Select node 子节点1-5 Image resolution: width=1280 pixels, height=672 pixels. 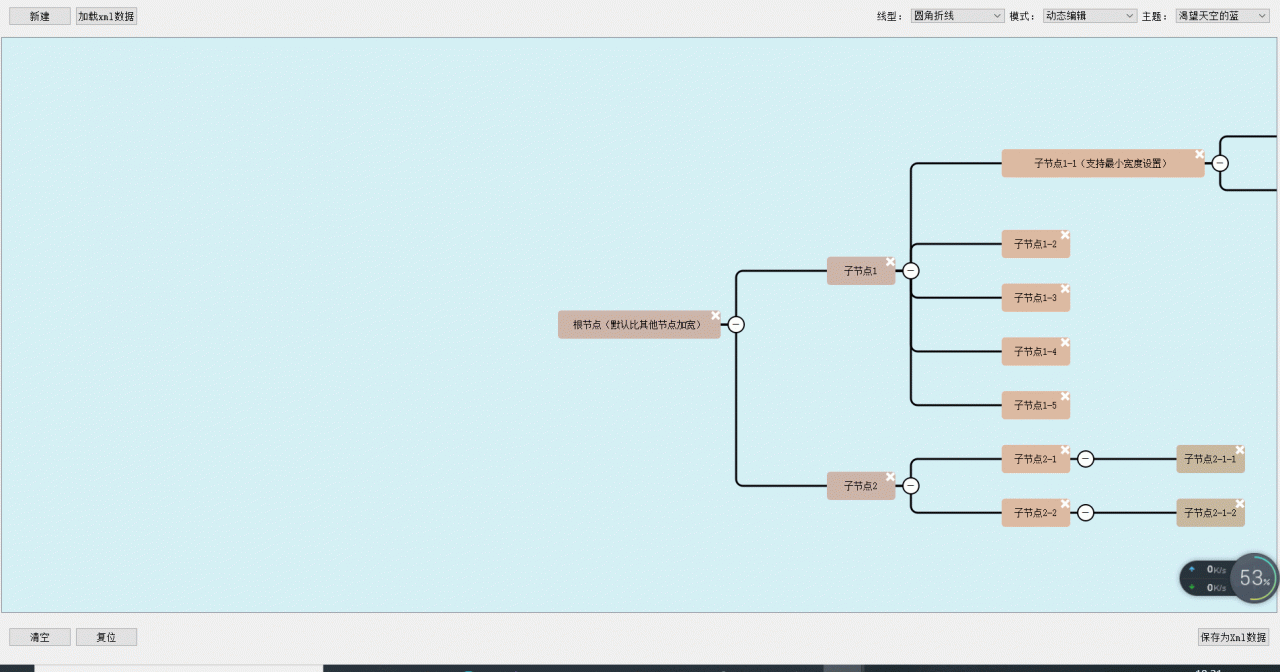[x=1035, y=405]
